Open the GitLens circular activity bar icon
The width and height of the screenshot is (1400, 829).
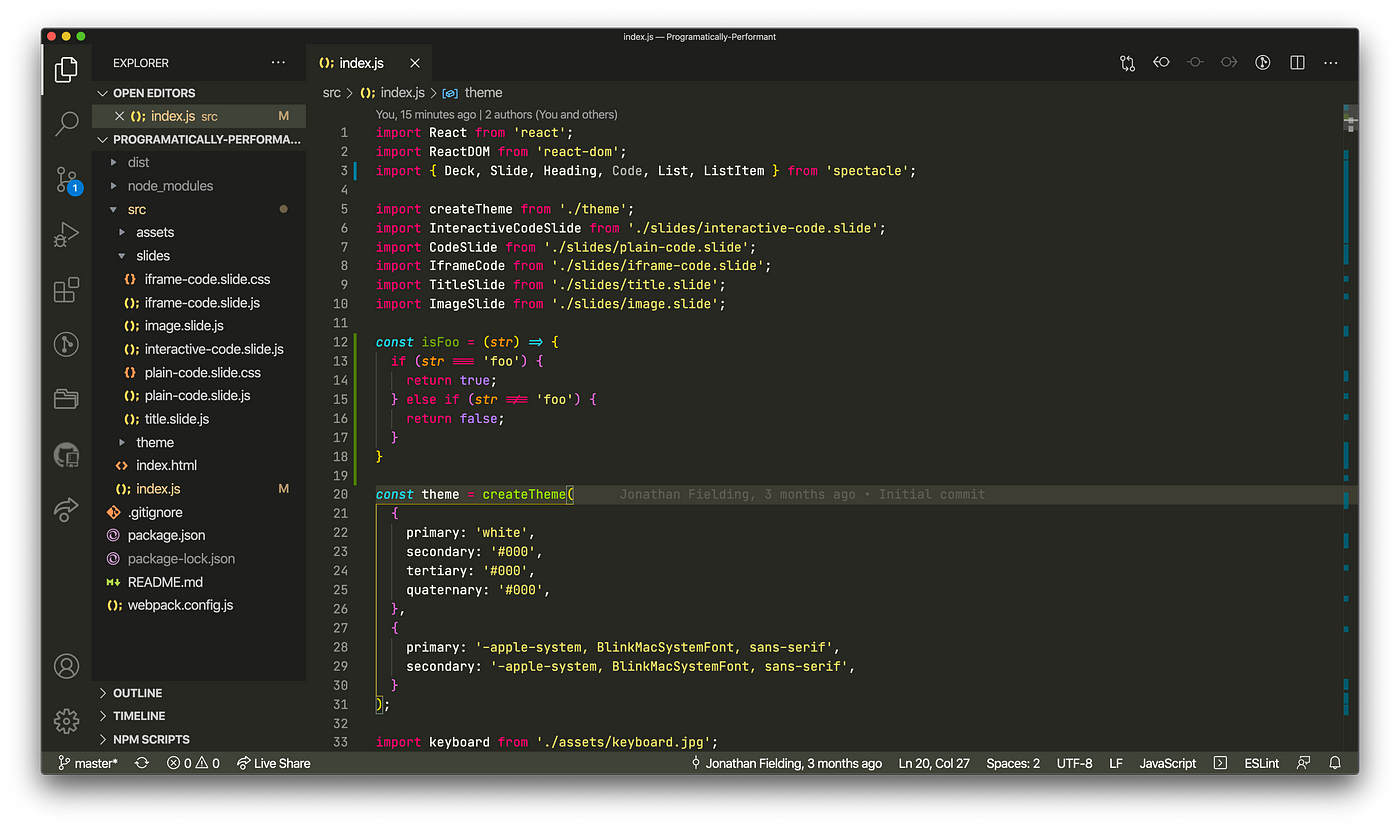point(66,345)
